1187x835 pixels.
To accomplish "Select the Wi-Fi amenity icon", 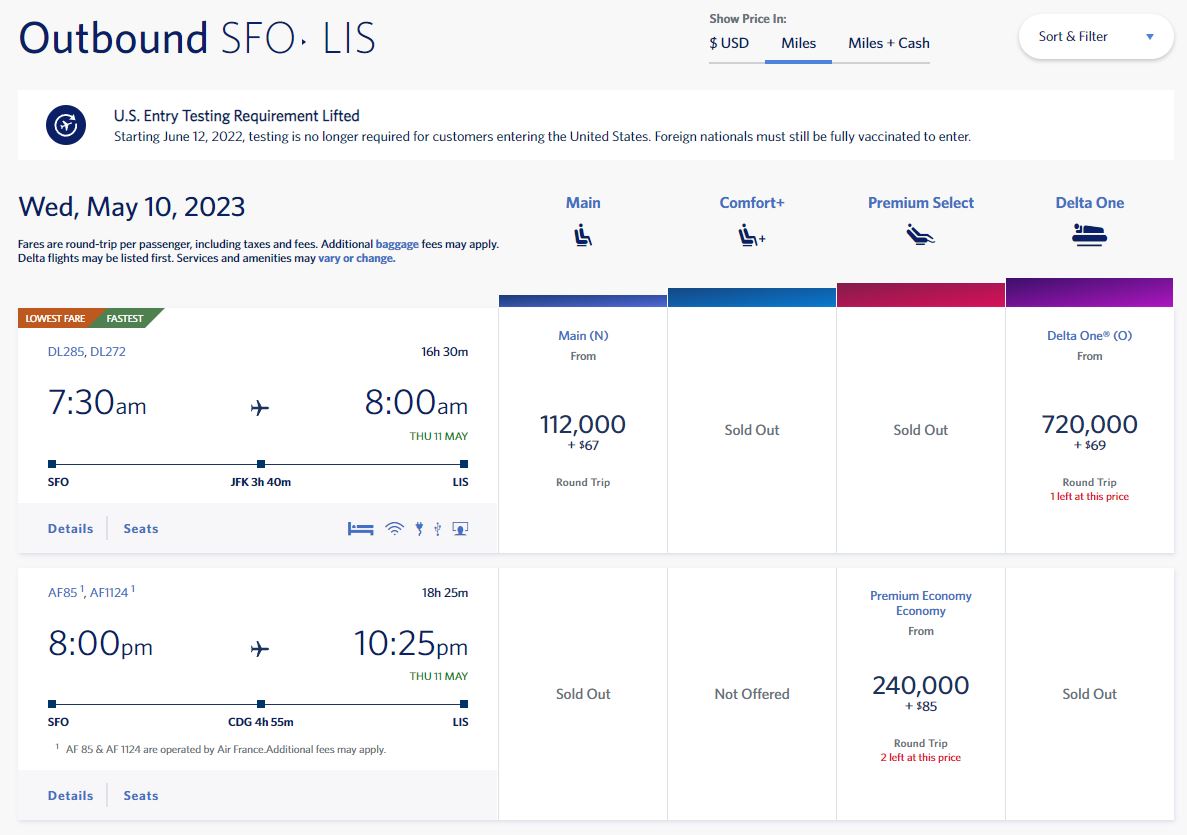I will (x=396, y=528).
